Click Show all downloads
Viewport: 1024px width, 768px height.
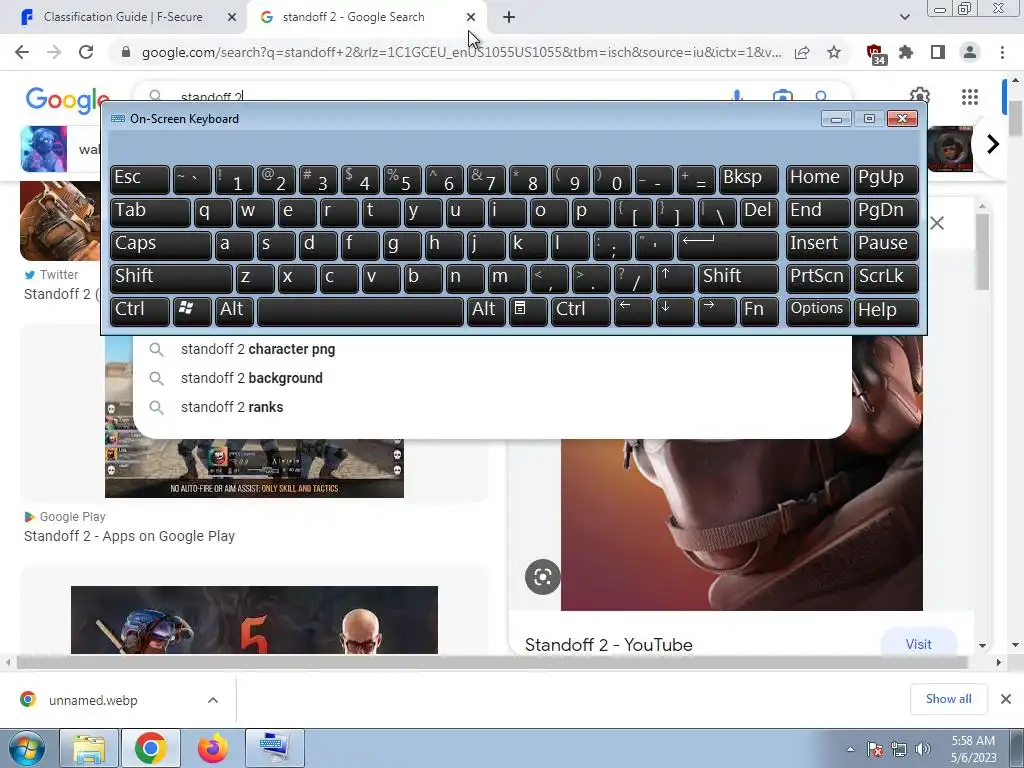click(x=948, y=699)
